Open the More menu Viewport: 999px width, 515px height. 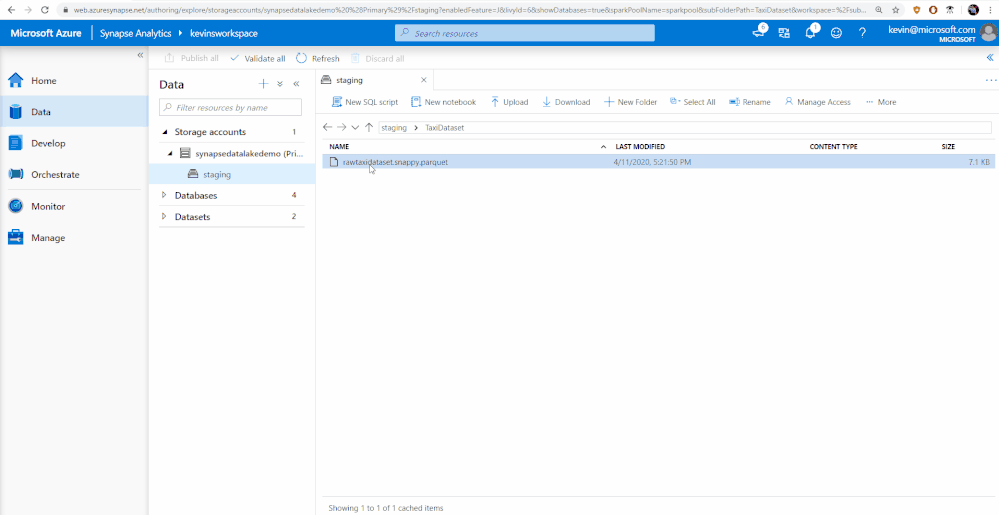880,102
